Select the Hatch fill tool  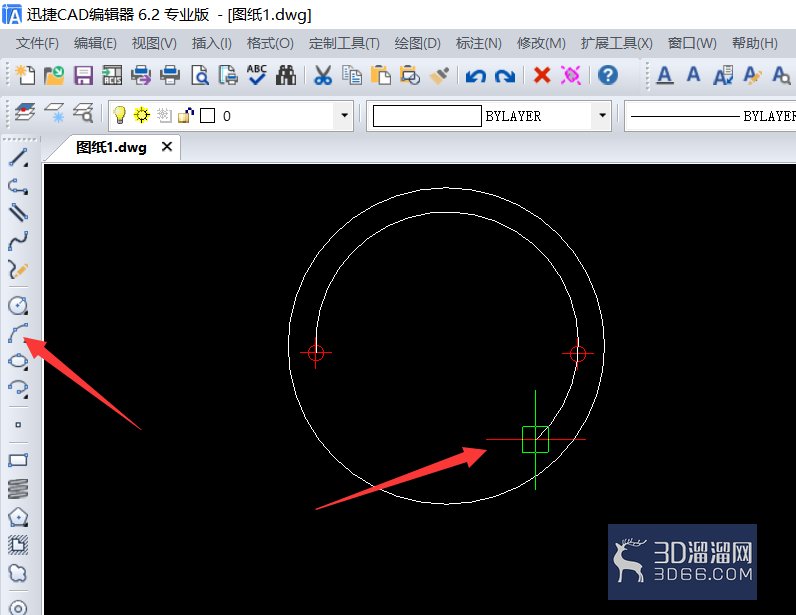coord(18,545)
